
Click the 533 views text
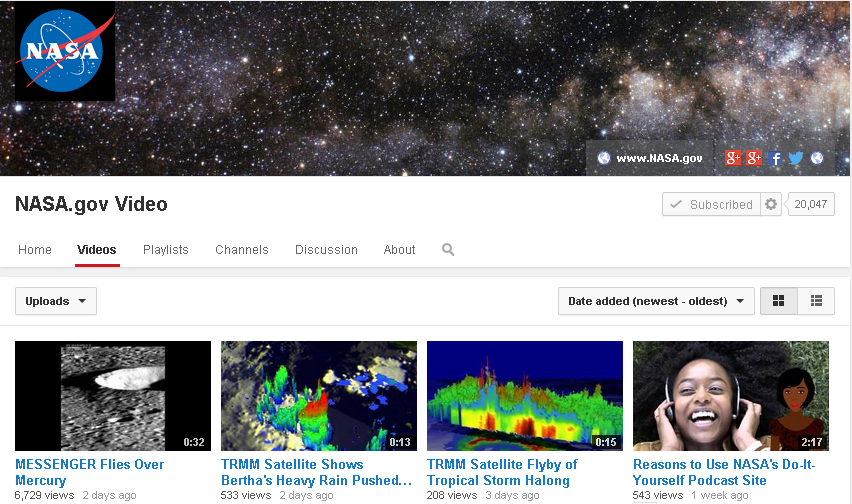pyautogui.click(x=246, y=495)
